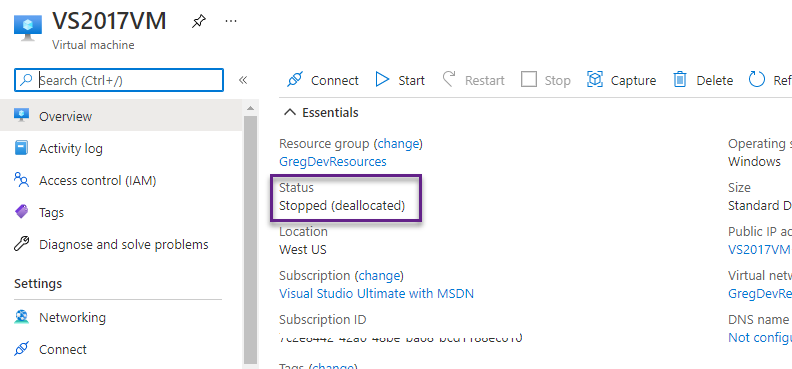The height and width of the screenshot is (369, 792).
Task: Click the Access control people icon
Action: [x=22, y=180]
